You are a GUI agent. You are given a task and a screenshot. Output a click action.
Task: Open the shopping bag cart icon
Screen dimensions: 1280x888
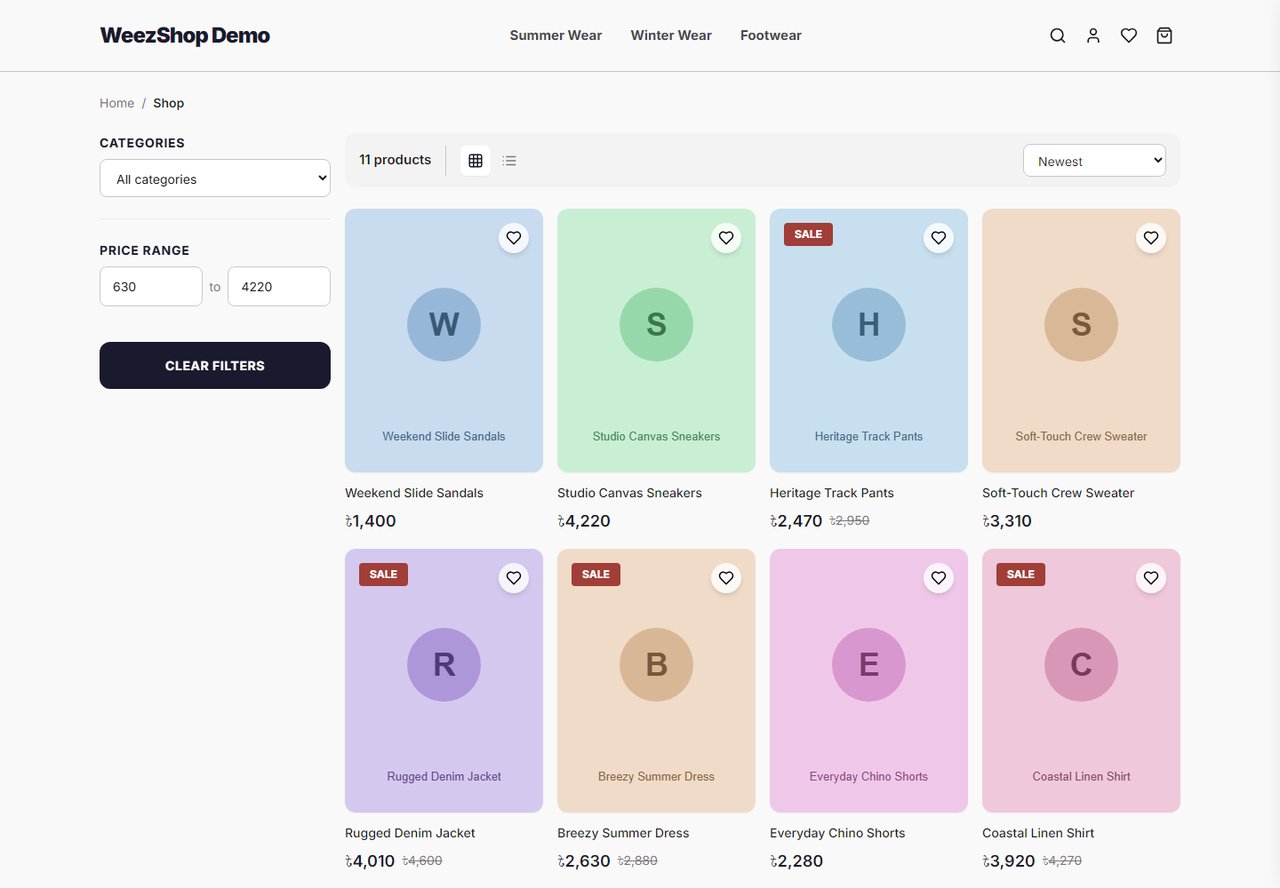pyautogui.click(x=1164, y=36)
